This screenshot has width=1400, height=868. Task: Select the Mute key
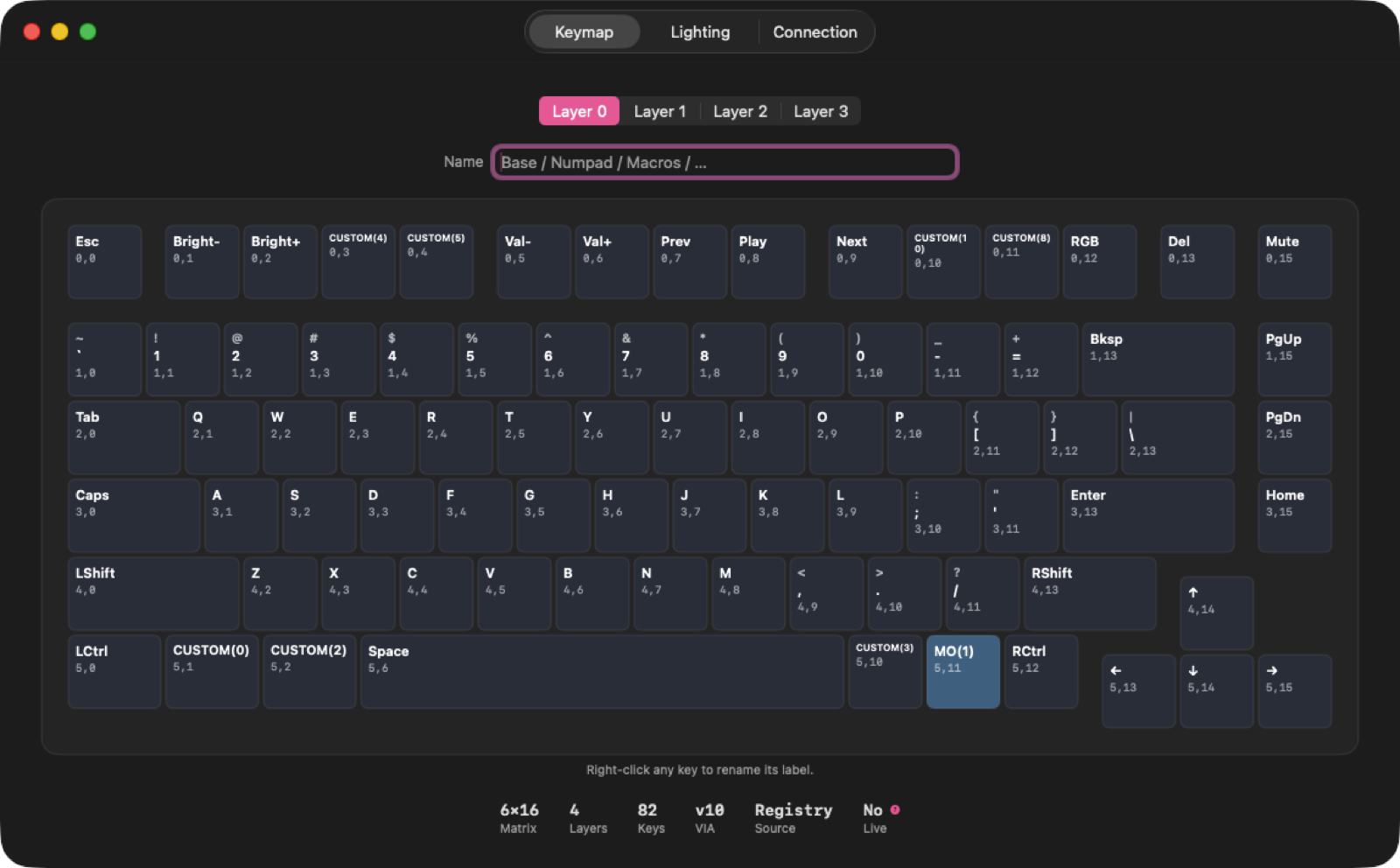pos(1294,262)
